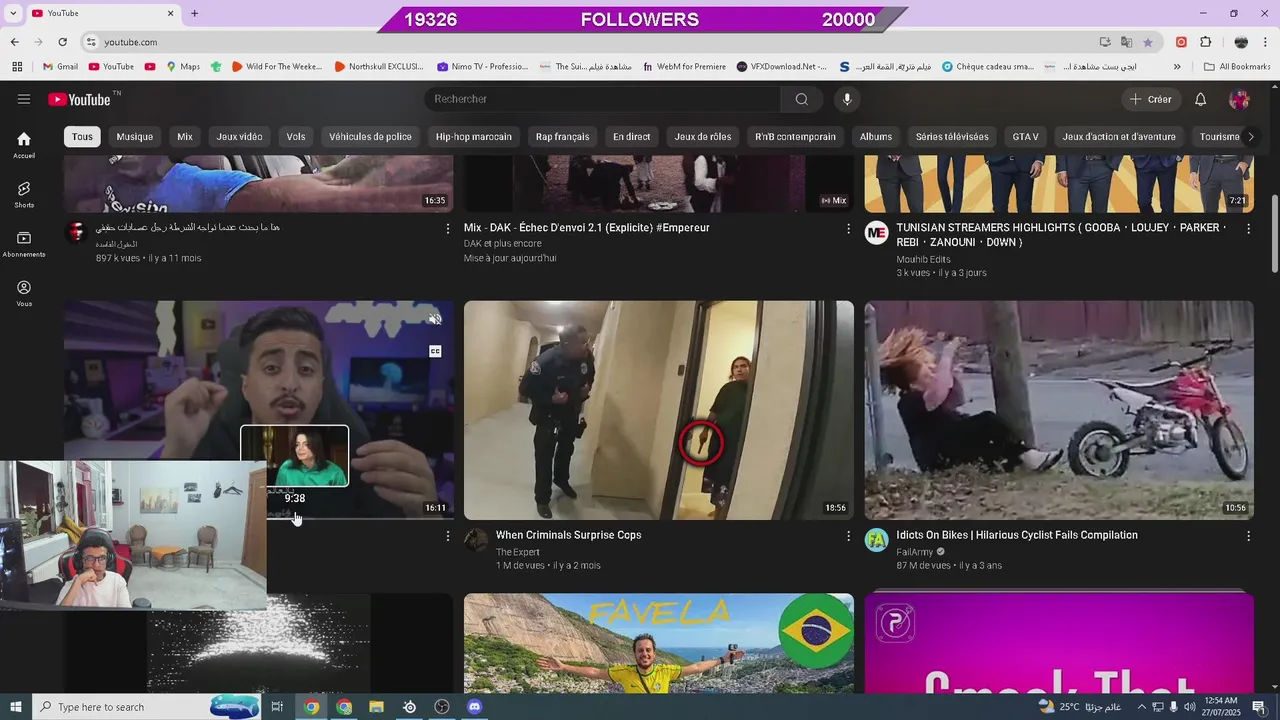
Task: Select the Tous category chip
Action: tap(82, 137)
